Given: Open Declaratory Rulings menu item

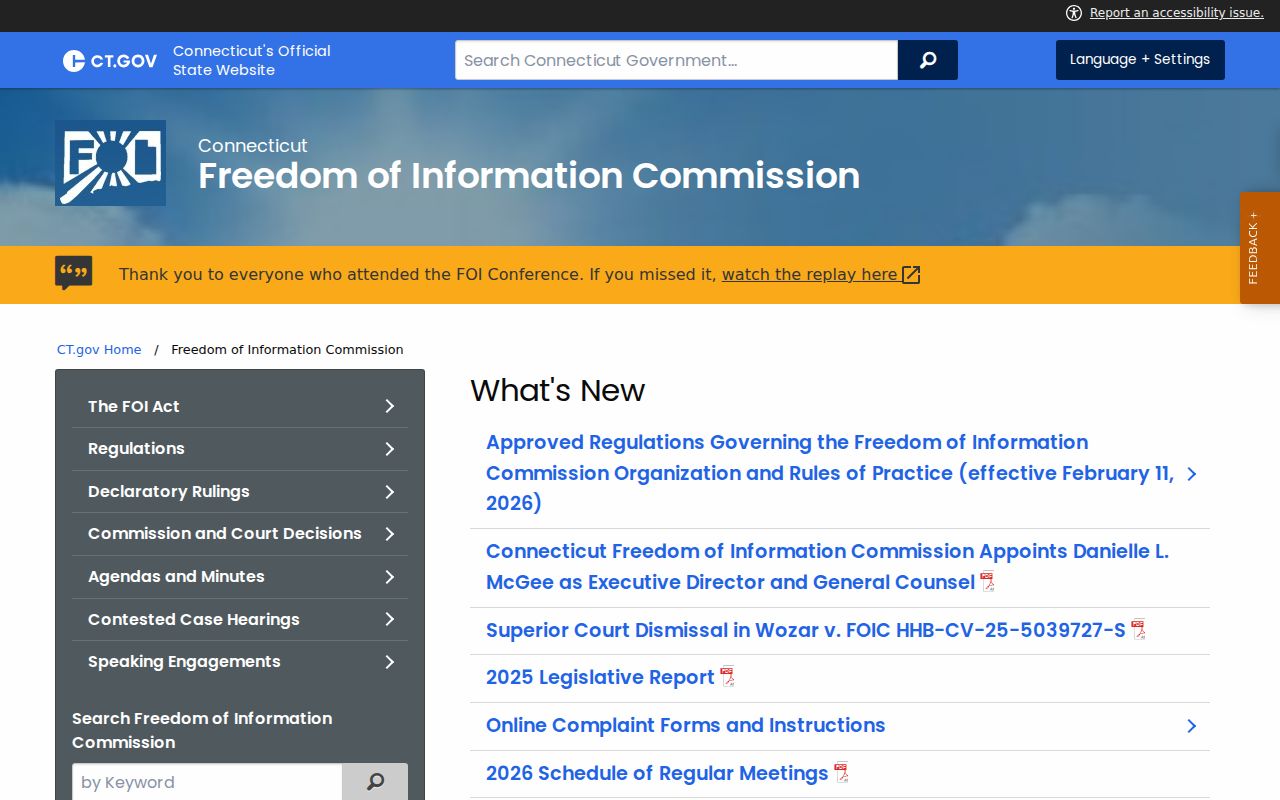Looking at the screenshot, I should coord(169,491).
